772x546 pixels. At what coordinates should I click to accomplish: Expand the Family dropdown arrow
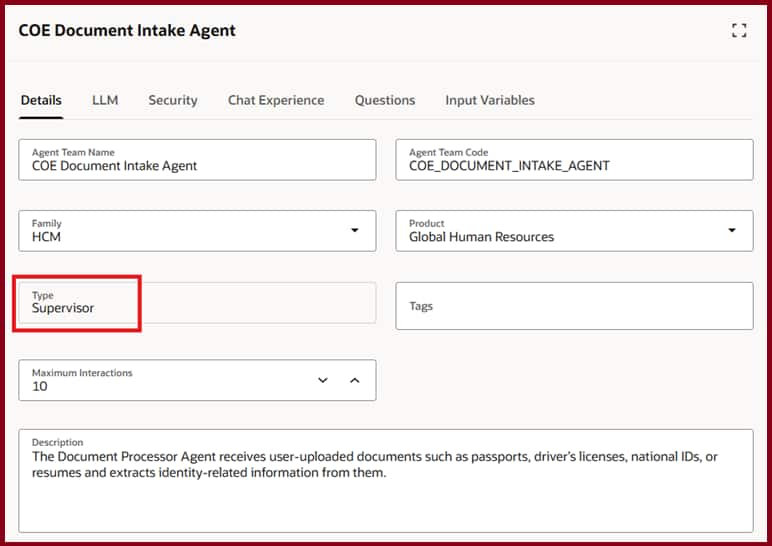coord(354,231)
